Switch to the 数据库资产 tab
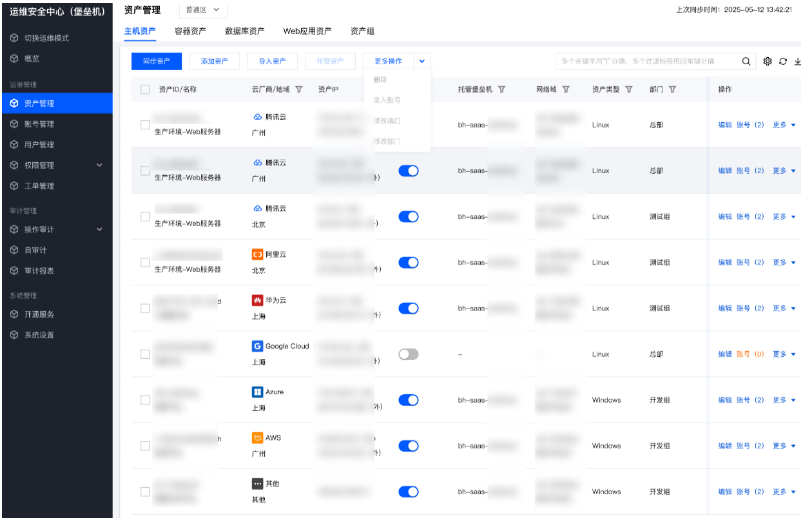The height and width of the screenshot is (521, 807). (x=245, y=32)
